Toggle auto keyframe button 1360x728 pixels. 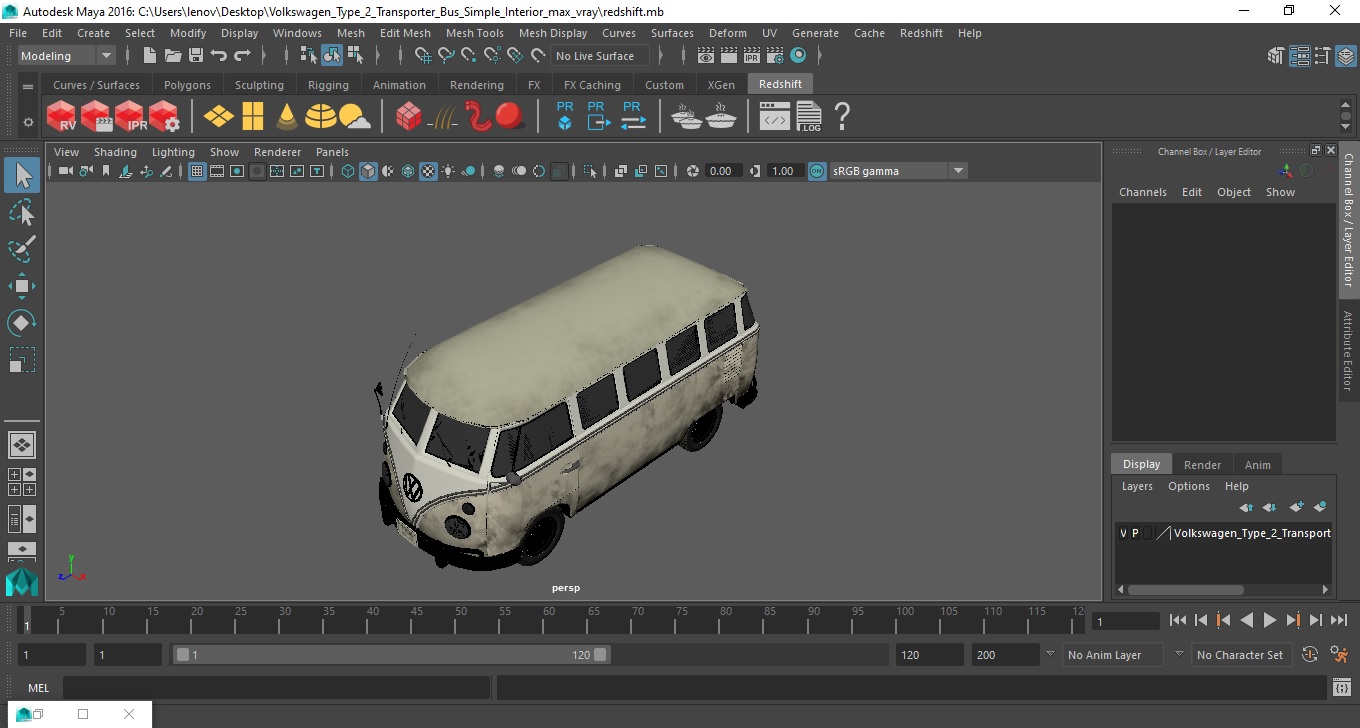tap(1310, 655)
